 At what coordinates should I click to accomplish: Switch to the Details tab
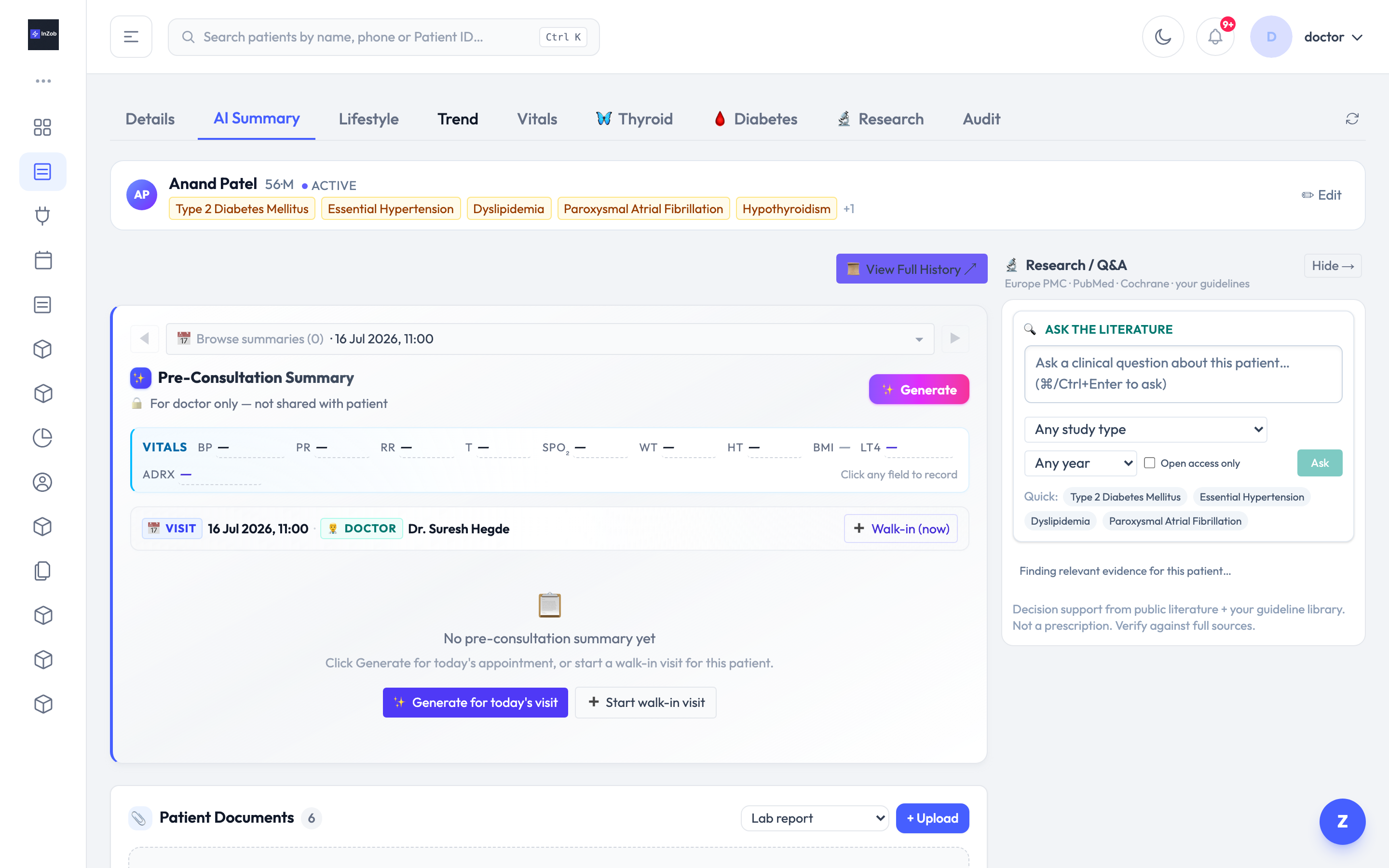[x=150, y=119]
